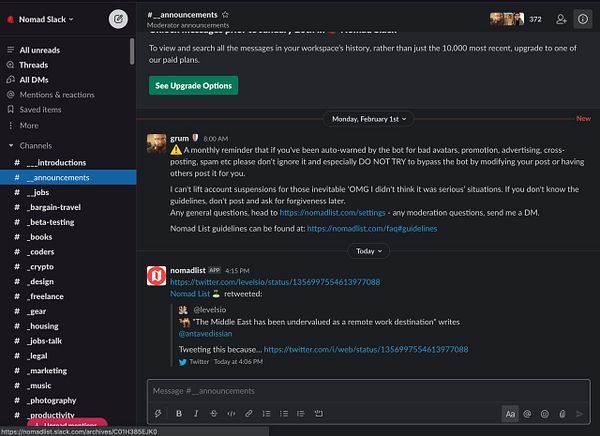Mention someone with the @ icon
Viewport: 600px width, 436px height.
(x=527, y=414)
